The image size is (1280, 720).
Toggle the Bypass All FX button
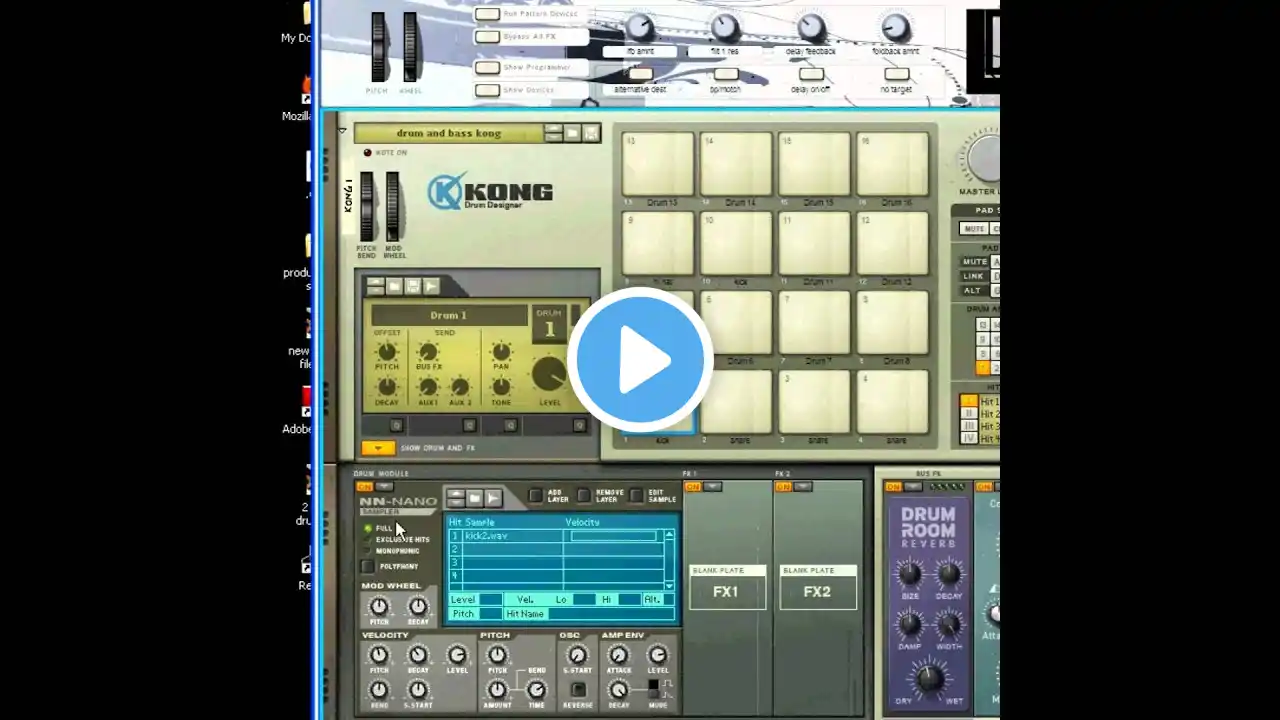click(x=487, y=37)
